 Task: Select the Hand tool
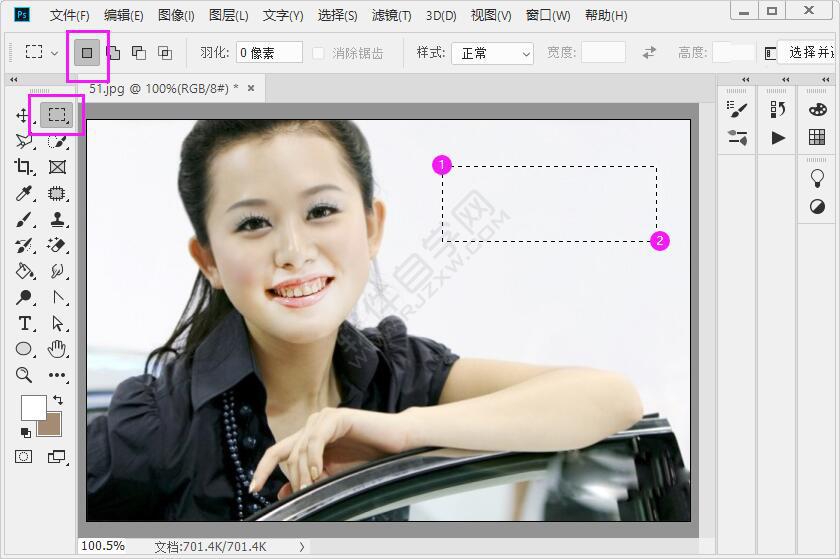click(57, 349)
